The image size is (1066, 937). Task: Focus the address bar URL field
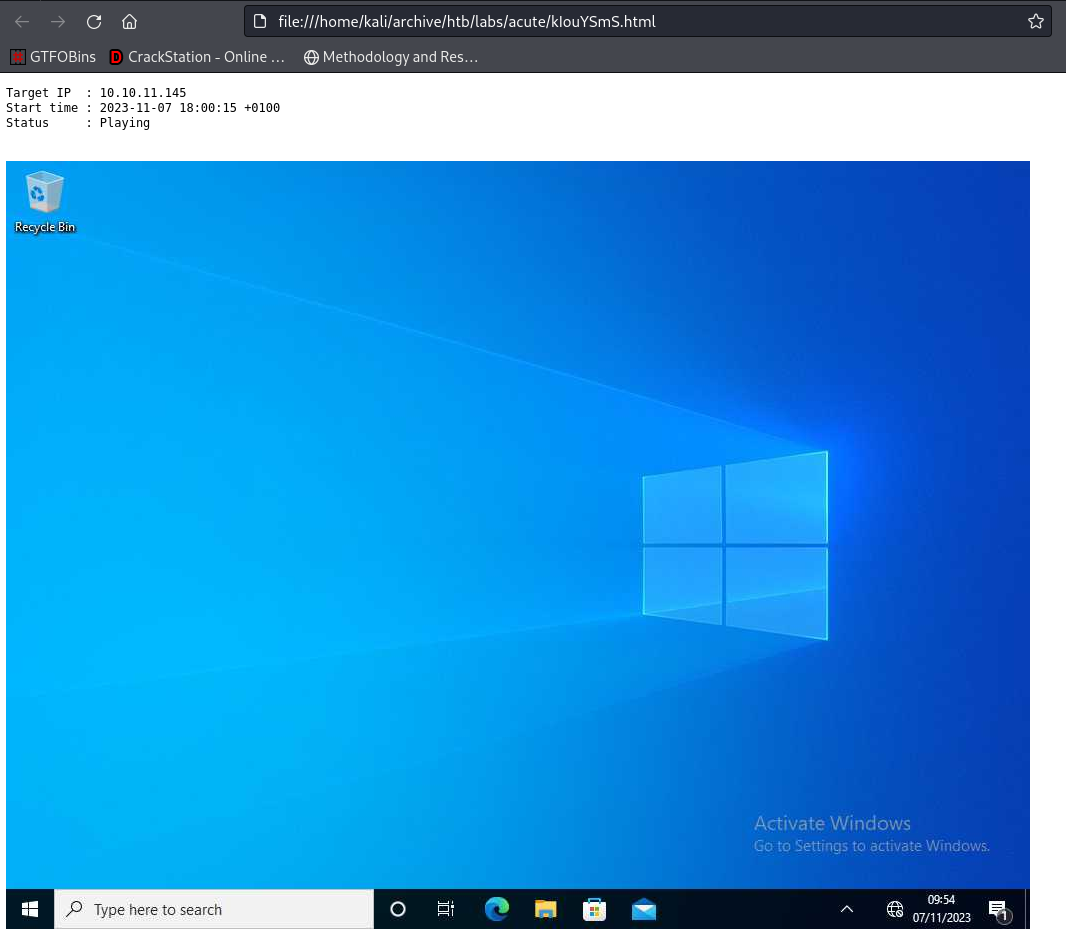[647, 21]
